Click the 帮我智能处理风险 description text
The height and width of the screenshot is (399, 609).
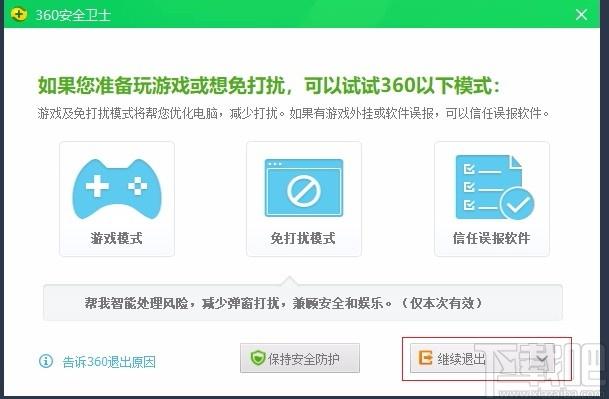[x=284, y=303]
